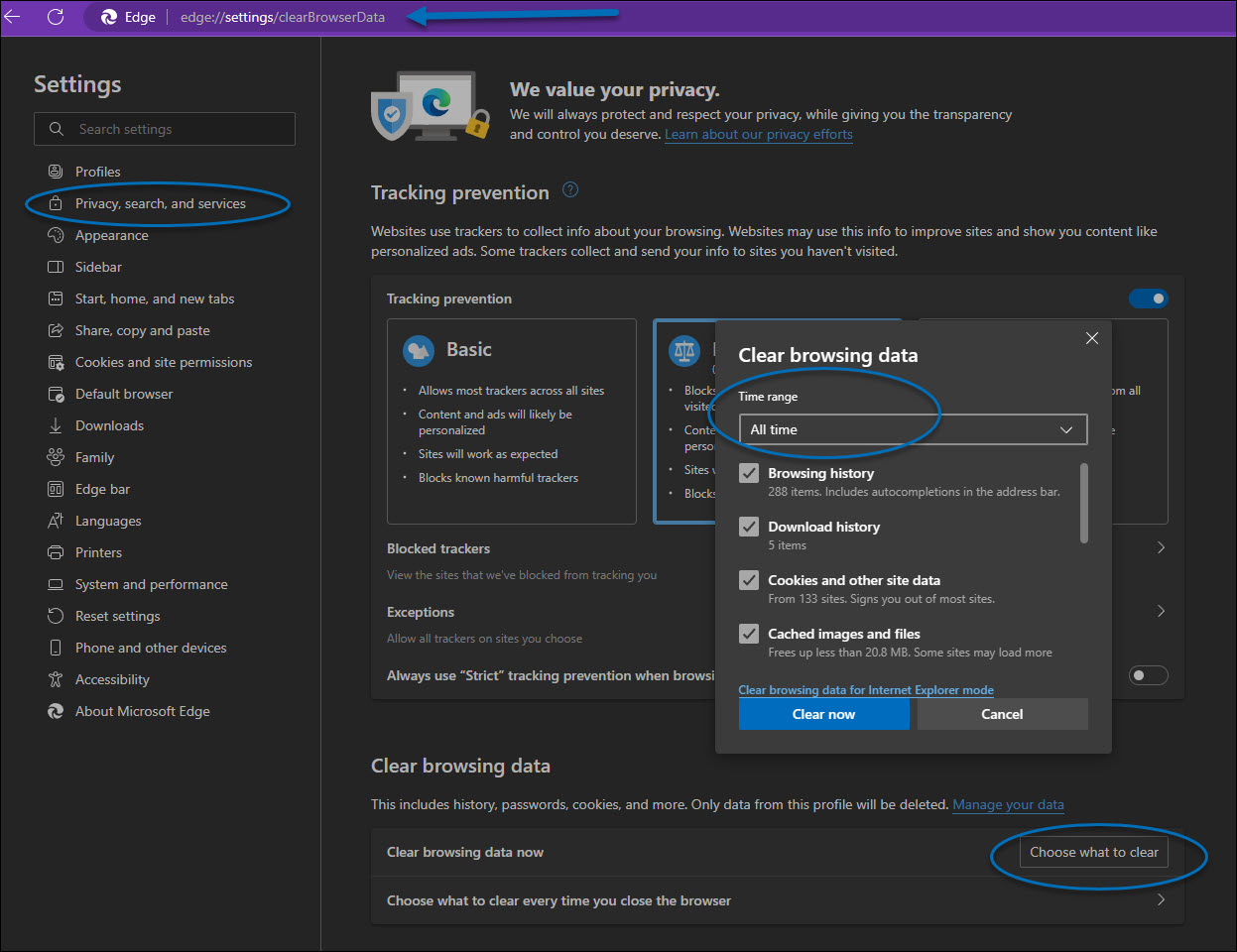Click the Accessibility icon in sidebar

coord(56,679)
